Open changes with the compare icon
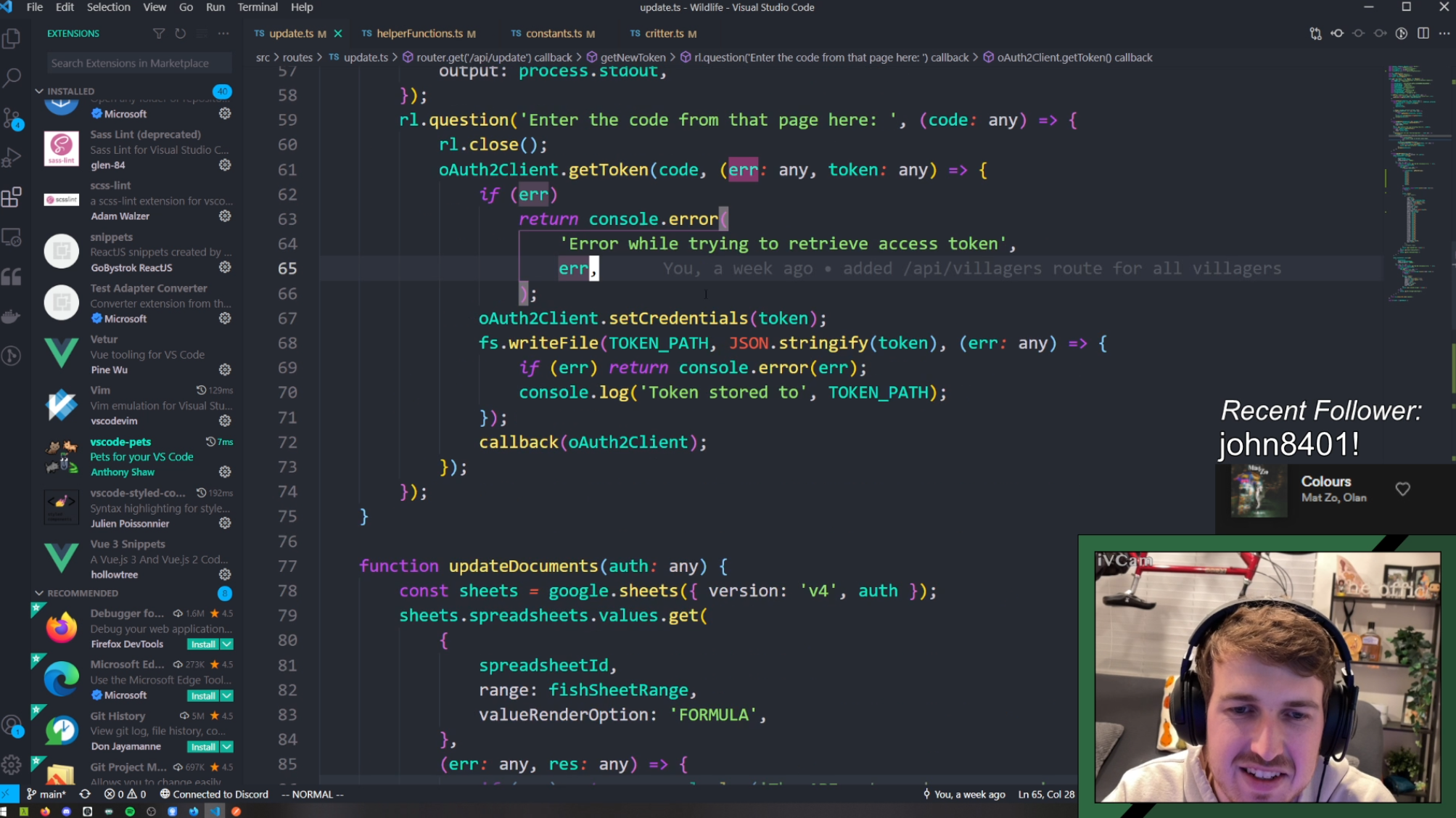This screenshot has height=818, width=1456. (1315, 33)
